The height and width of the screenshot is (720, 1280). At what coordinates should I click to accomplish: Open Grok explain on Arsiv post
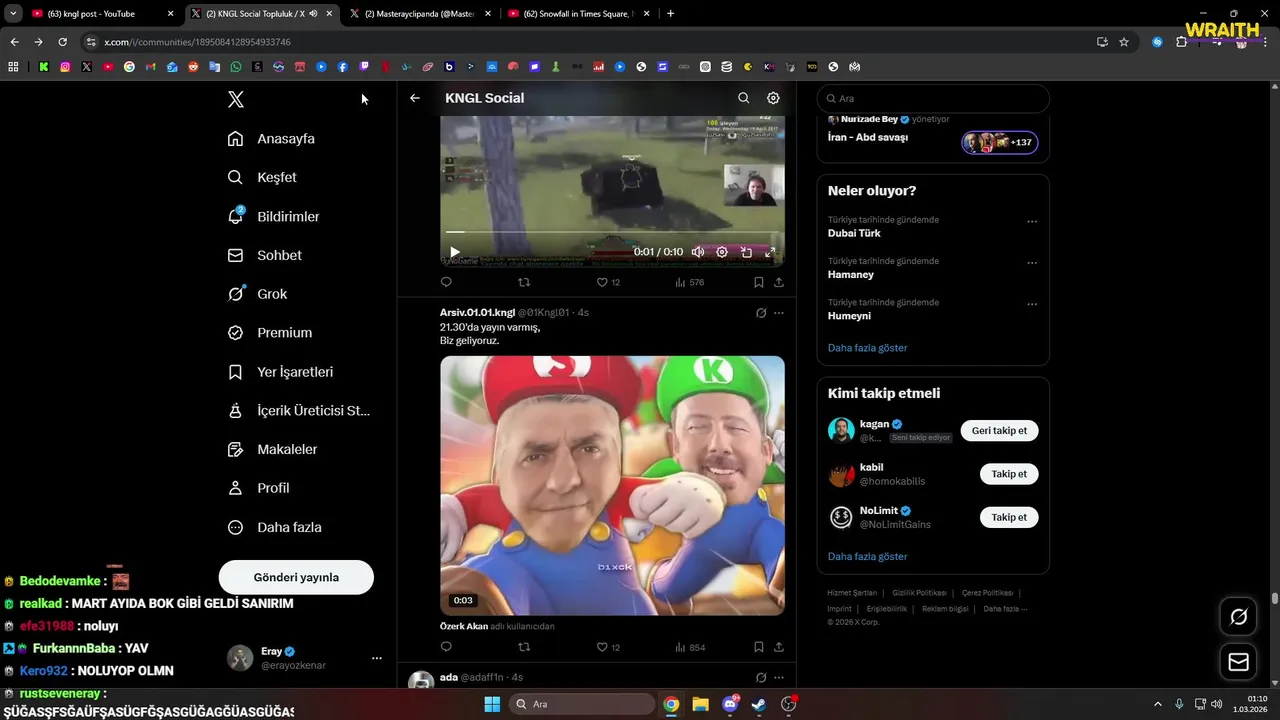click(x=761, y=313)
